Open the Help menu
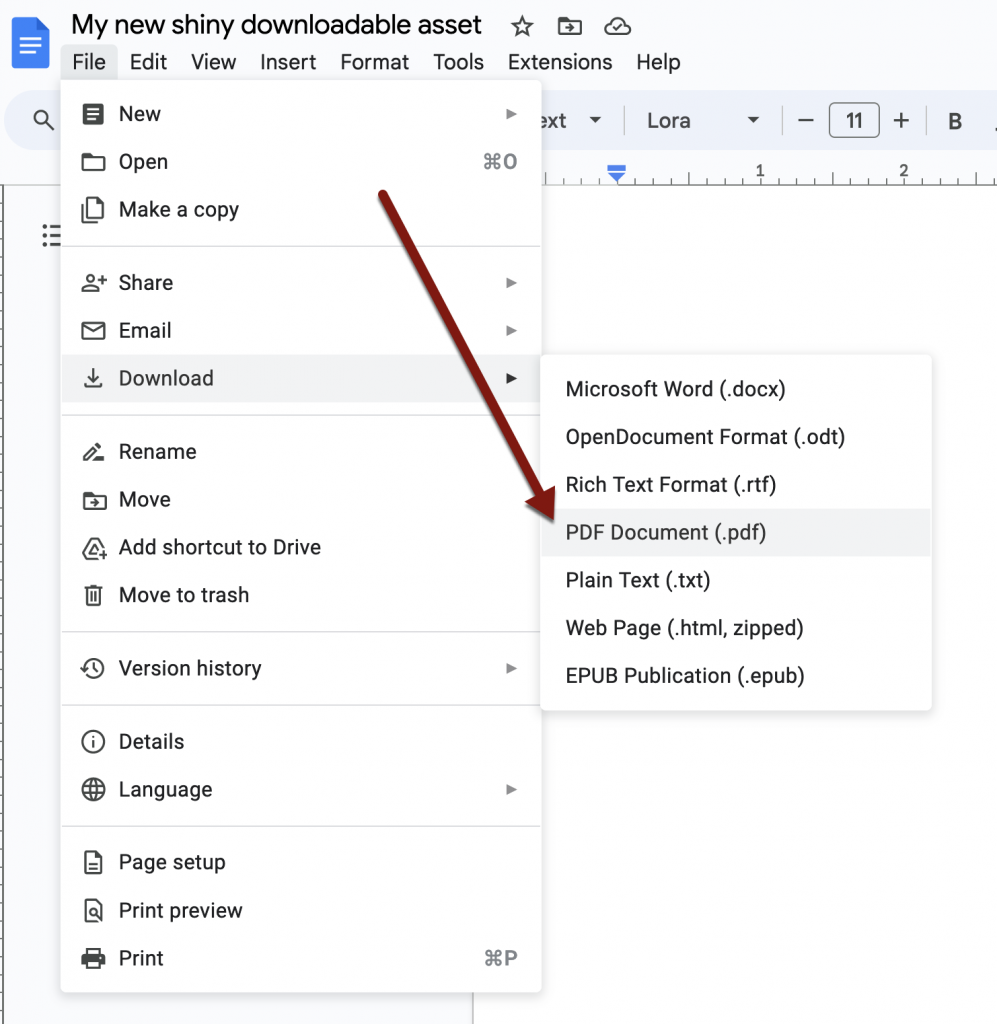The width and height of the screenshot is (997, 1024). [x=658, y=62]
